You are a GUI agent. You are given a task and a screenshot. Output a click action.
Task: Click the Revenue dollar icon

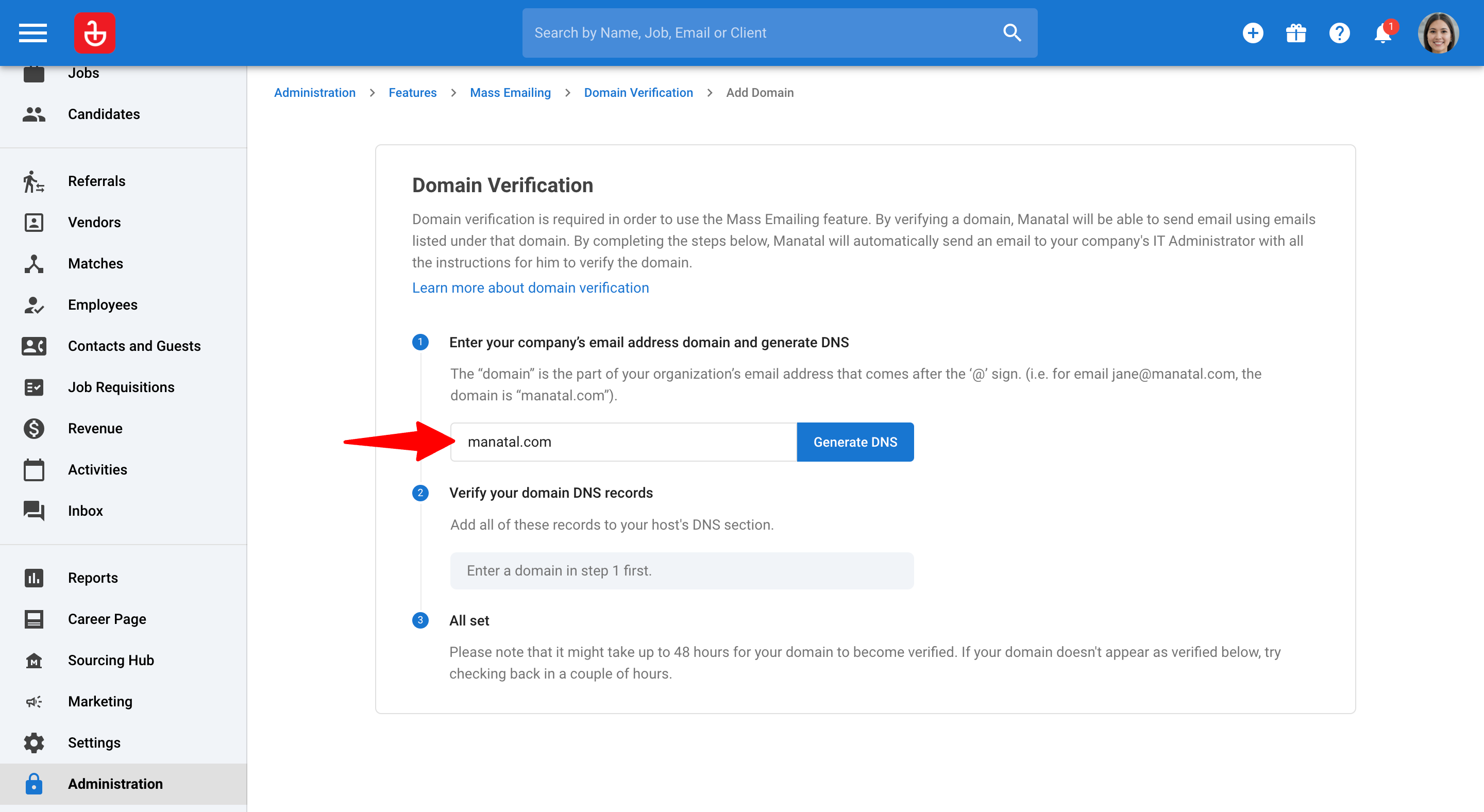coord(34,429)
